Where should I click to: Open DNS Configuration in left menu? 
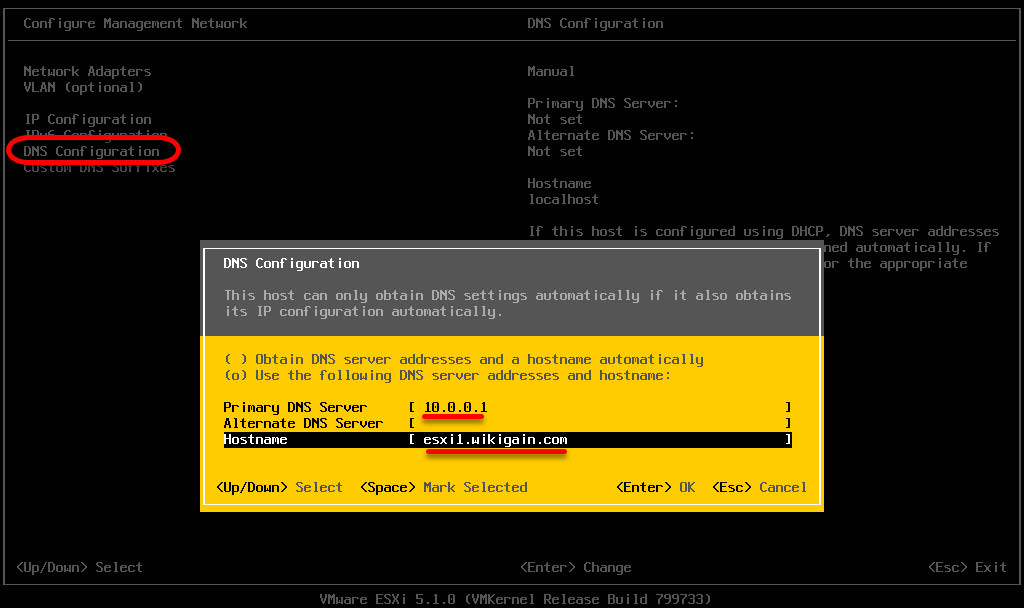tap(91, 151)
